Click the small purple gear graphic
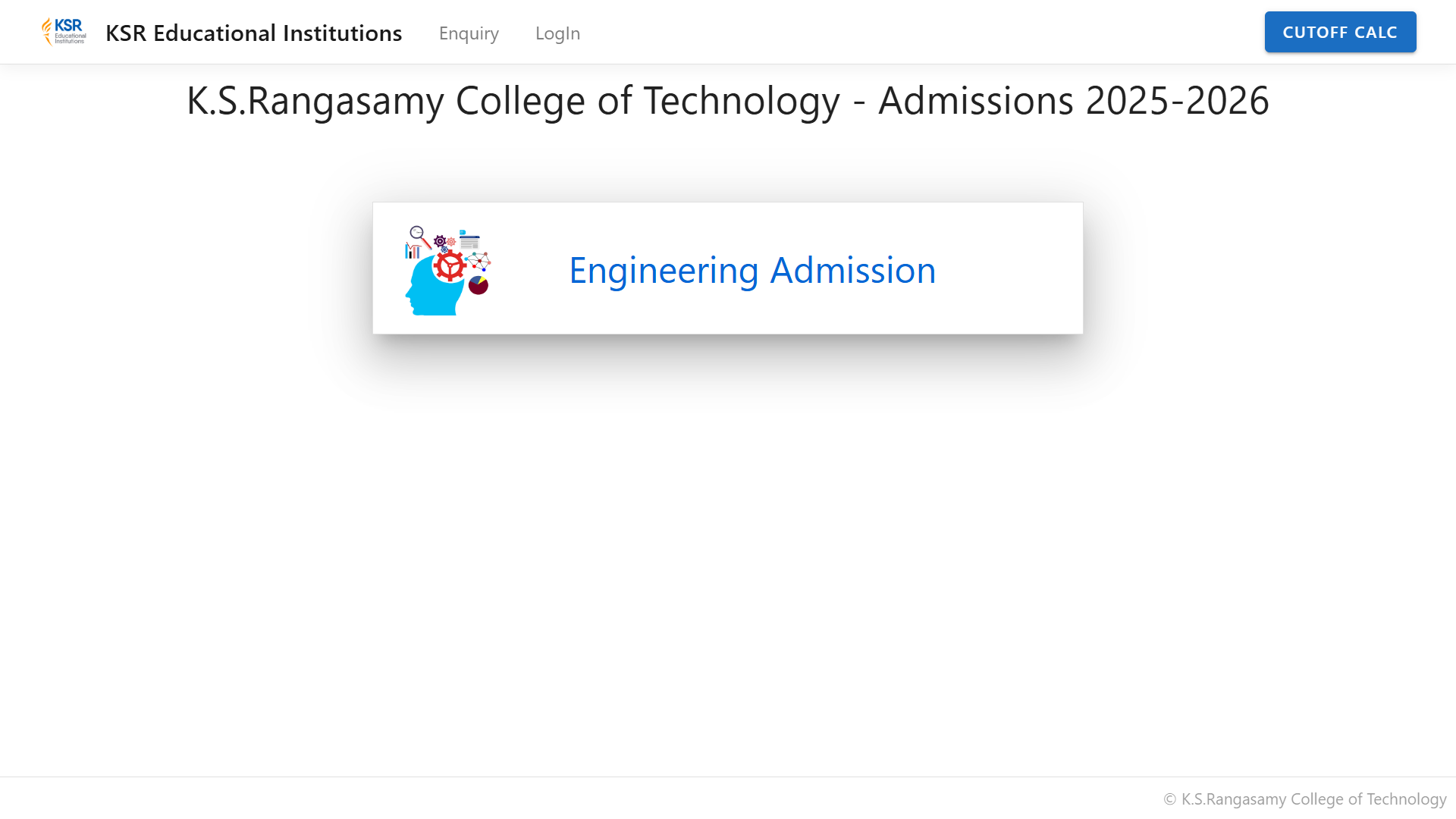Screen dimensions: 1456x819 pyautogui.click(x=440, y=241)
